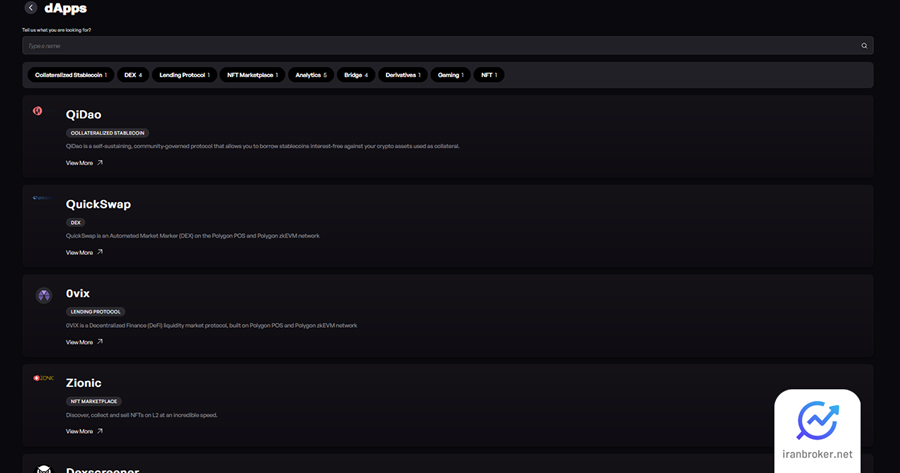Click the Zionic logo icon
The image size is (900, 473).
(x=44, y=378)
